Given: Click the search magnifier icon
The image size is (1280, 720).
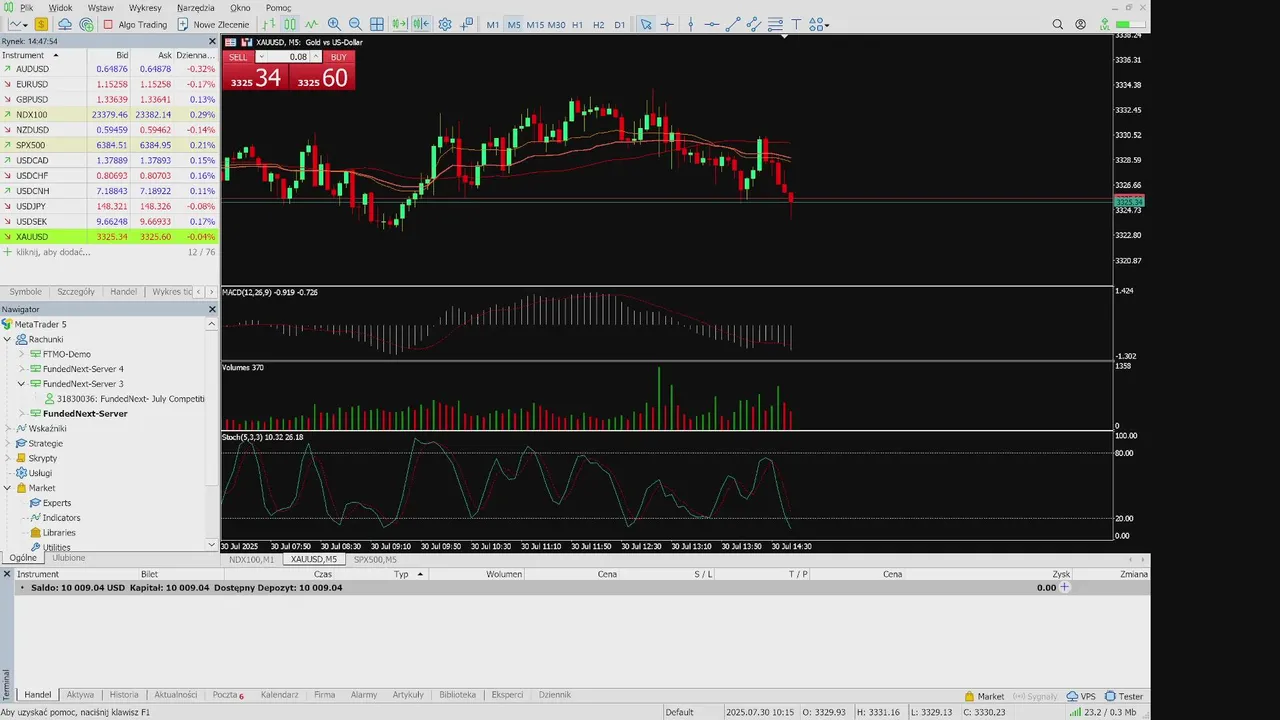Looking at the screenshot, I should point(1058,24).
